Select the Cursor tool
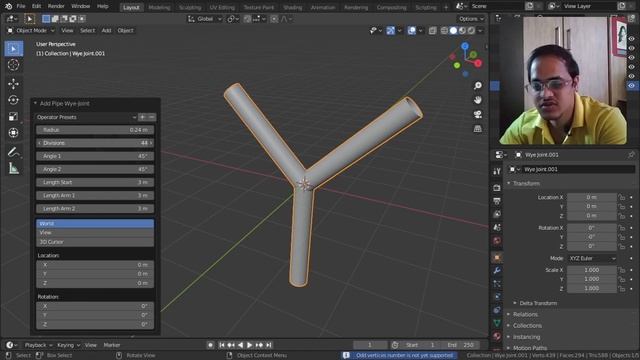The image size is (640, 360). pos(13,65)
